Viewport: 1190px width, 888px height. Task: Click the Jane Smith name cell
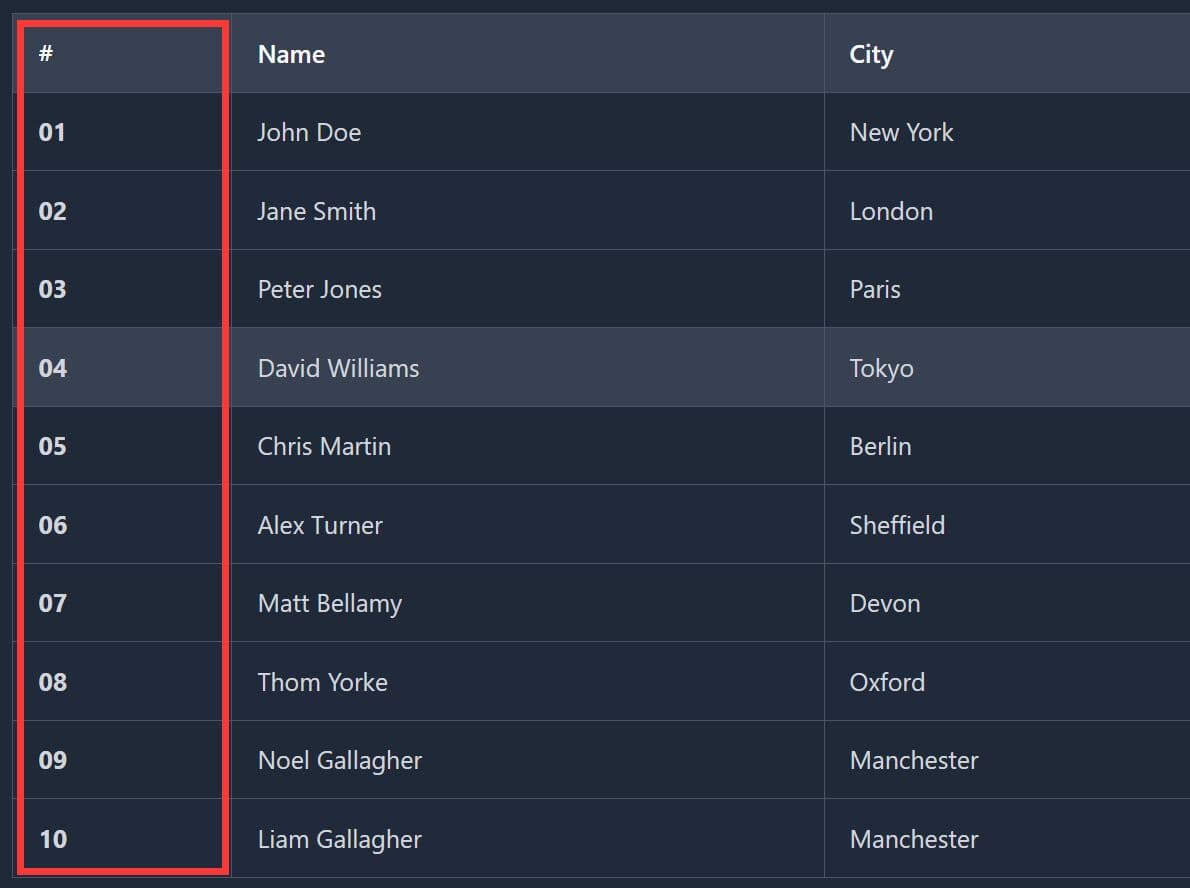317,212
